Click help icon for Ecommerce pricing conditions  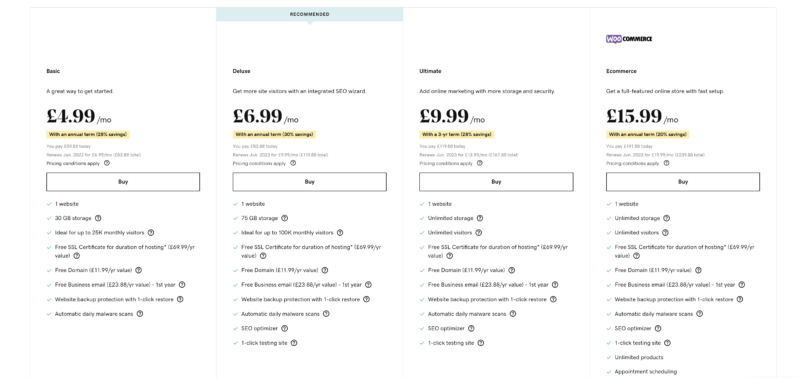click(666, 163)
